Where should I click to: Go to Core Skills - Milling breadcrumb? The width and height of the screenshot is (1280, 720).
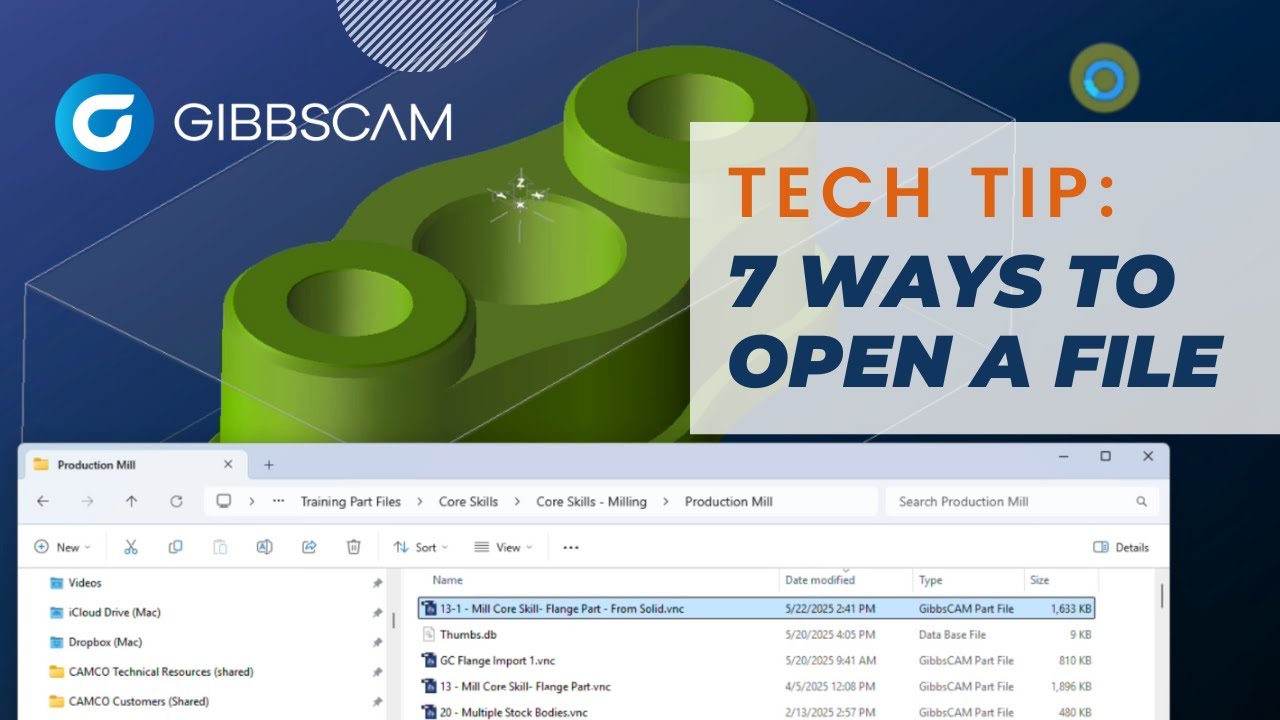point(591,501)
